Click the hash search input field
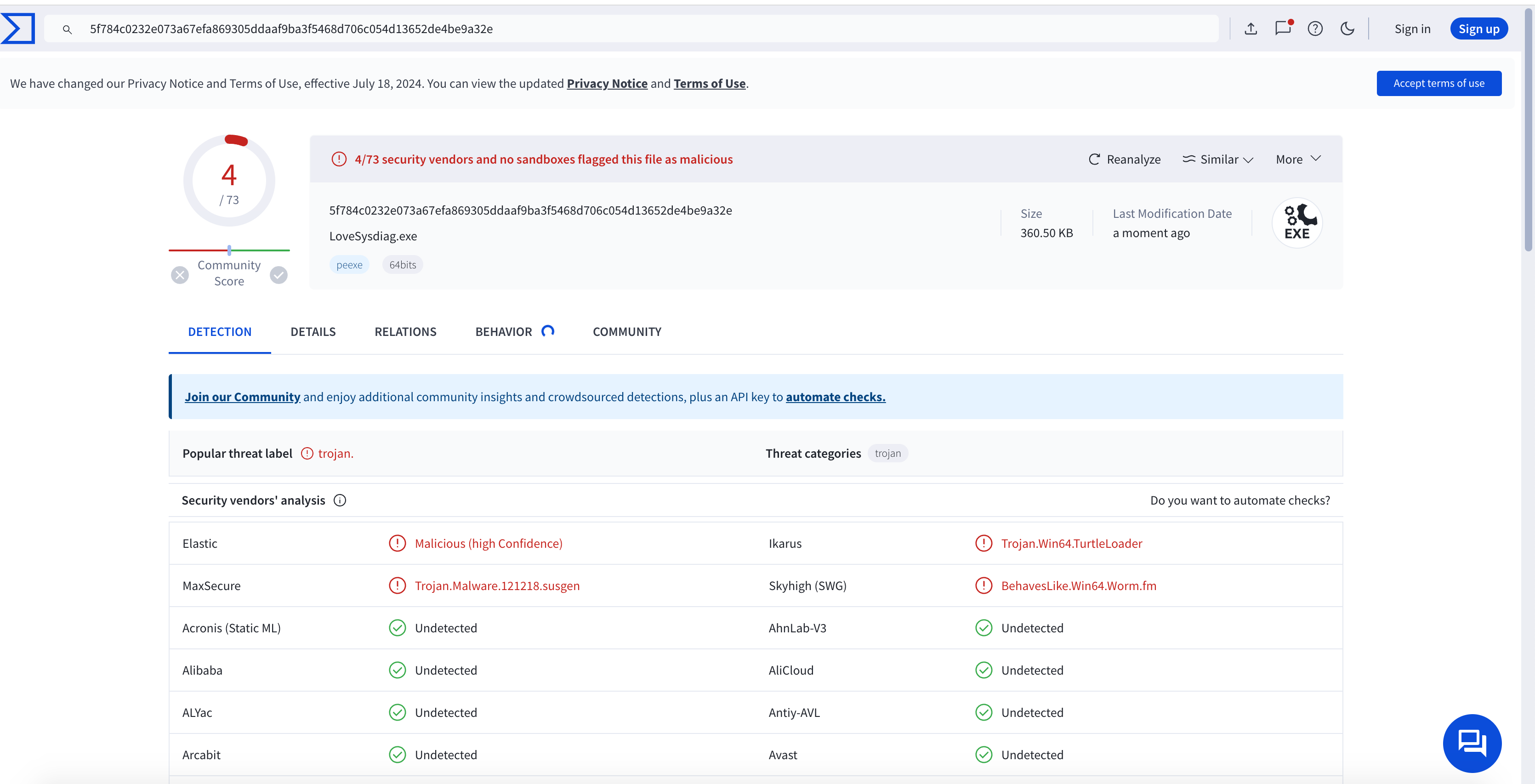This screenshot has height=784, width=1535. pos(631,28)
